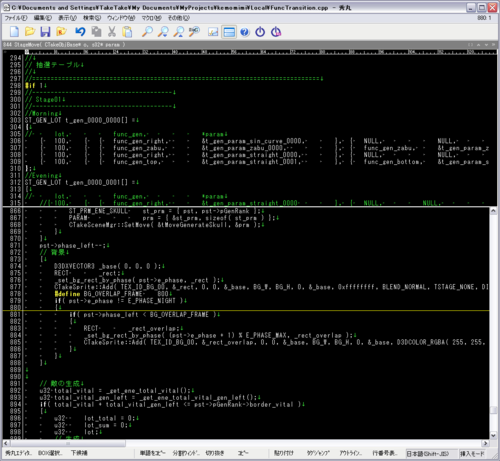Open the その他(O) menu
Viewport: 500px width, 461px height.
pyautogui.click(x=179, y=18)
